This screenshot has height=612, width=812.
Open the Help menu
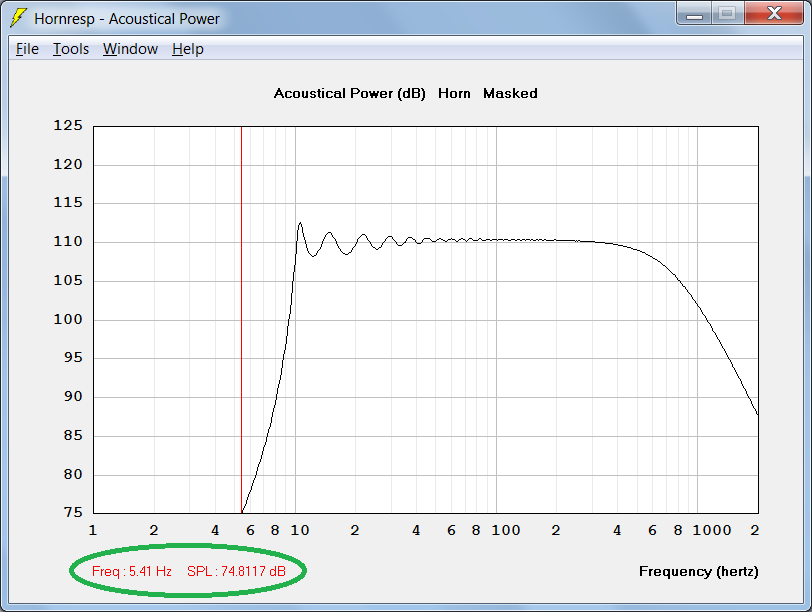188,49
